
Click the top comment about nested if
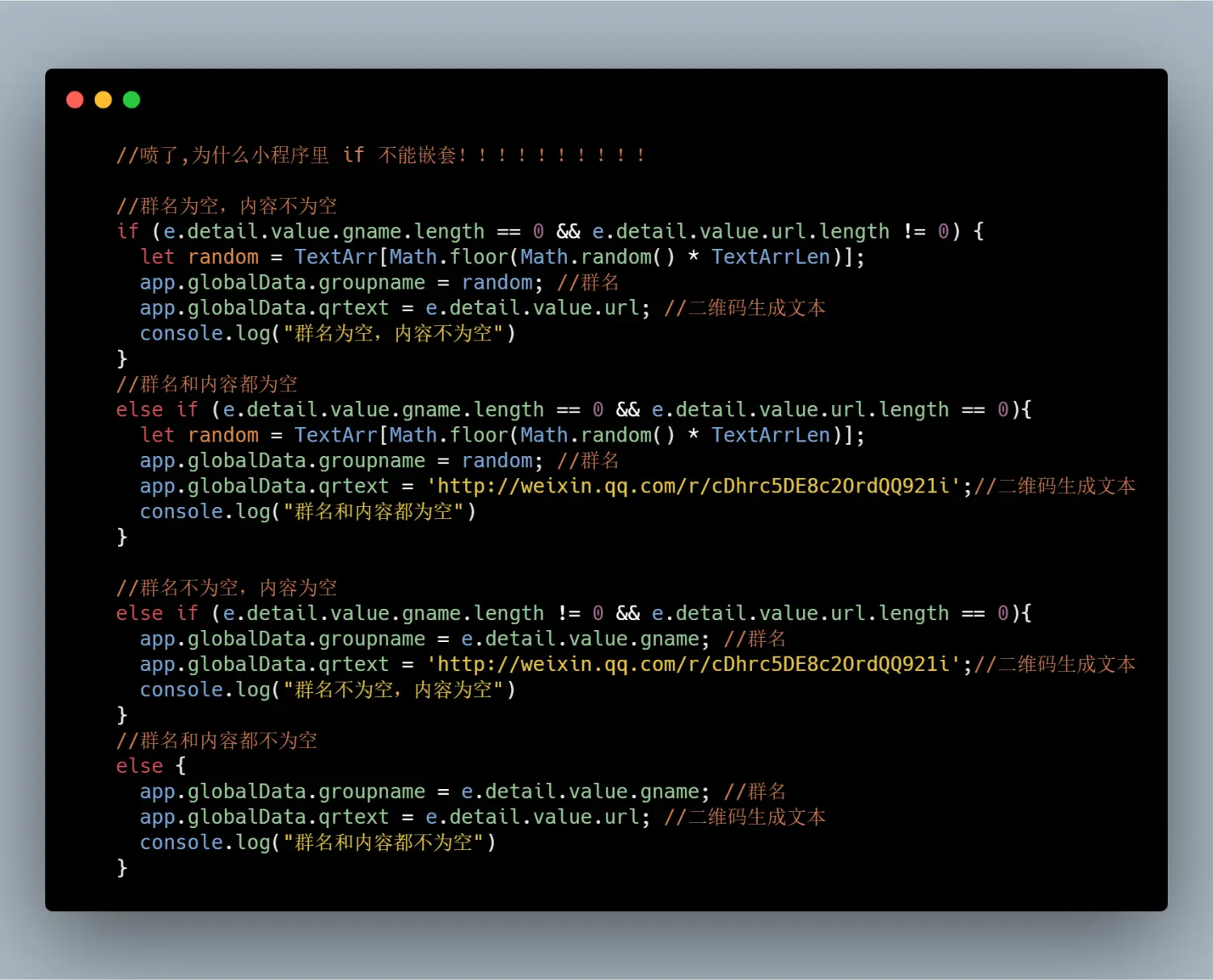point(381,155)
